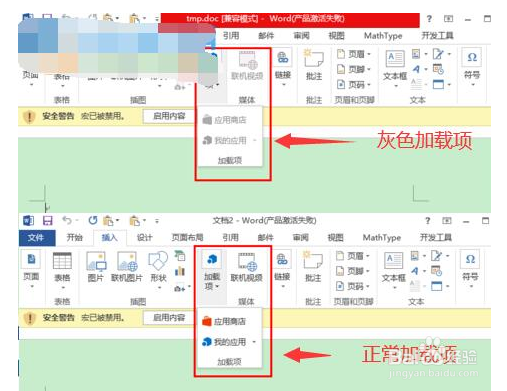Click 联机视频 in lower window
The image size is (507, 391).
coord(246,267)
